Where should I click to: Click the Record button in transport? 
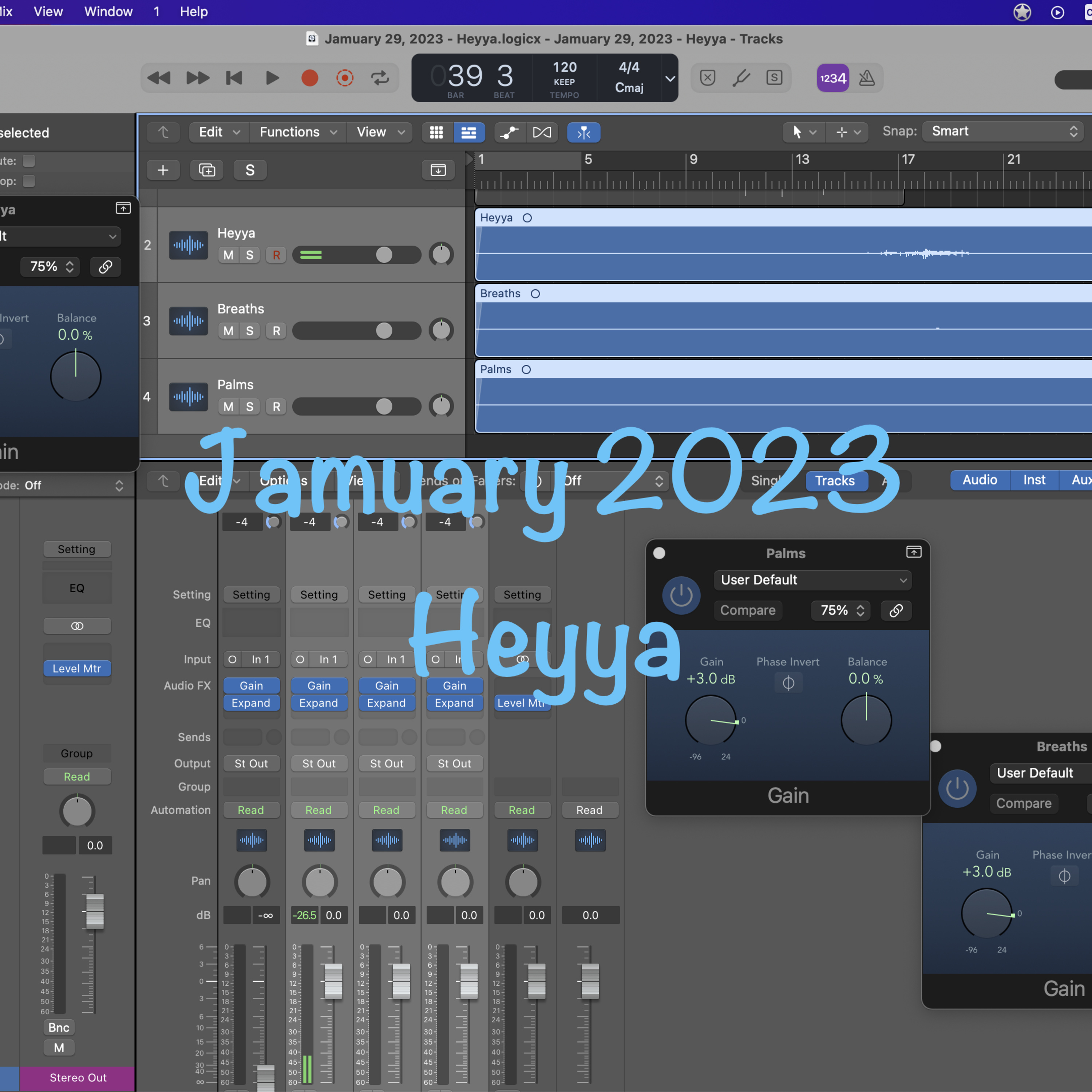point(309,78)
